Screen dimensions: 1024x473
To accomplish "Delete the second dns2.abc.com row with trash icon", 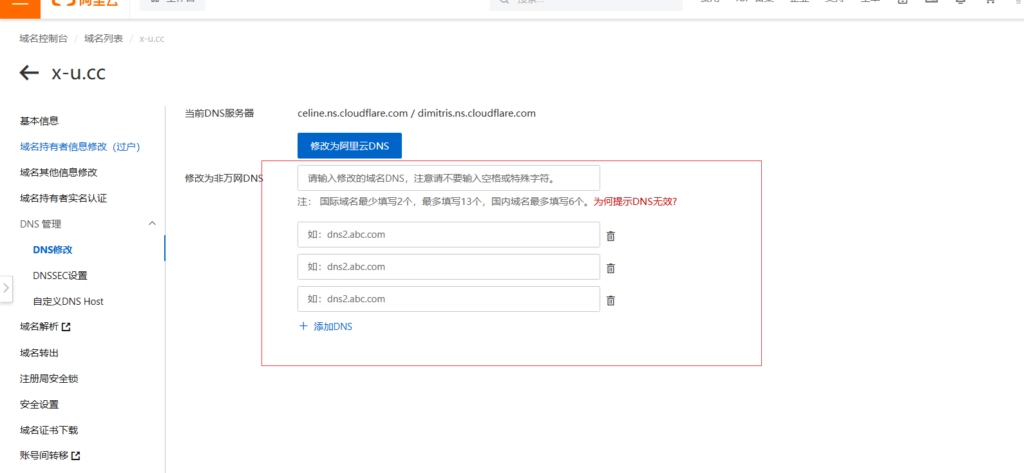I will tap(611, 268).
